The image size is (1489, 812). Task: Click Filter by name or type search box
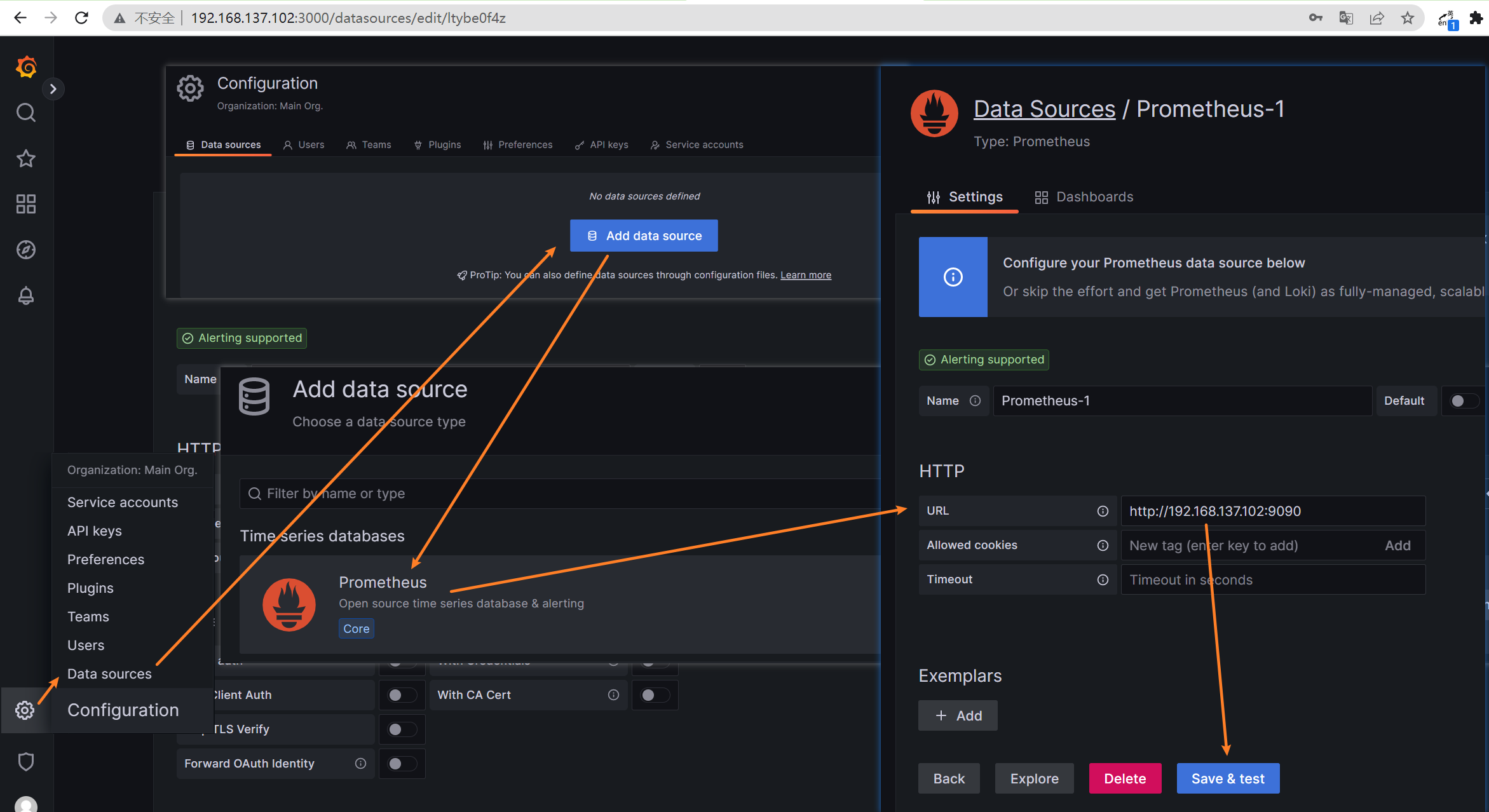click(x=559, y=494)
